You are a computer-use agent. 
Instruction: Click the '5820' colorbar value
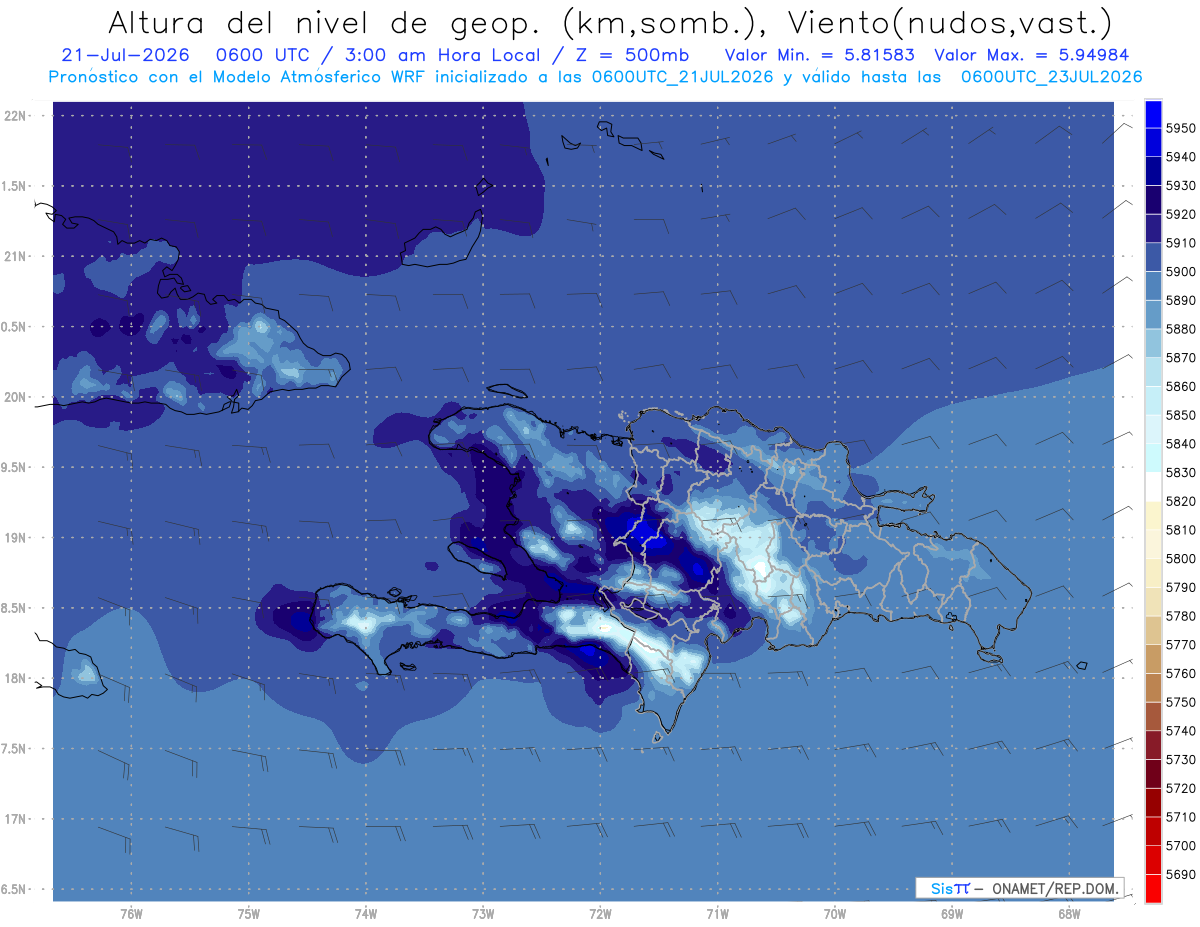click(x=1181, y=501)
